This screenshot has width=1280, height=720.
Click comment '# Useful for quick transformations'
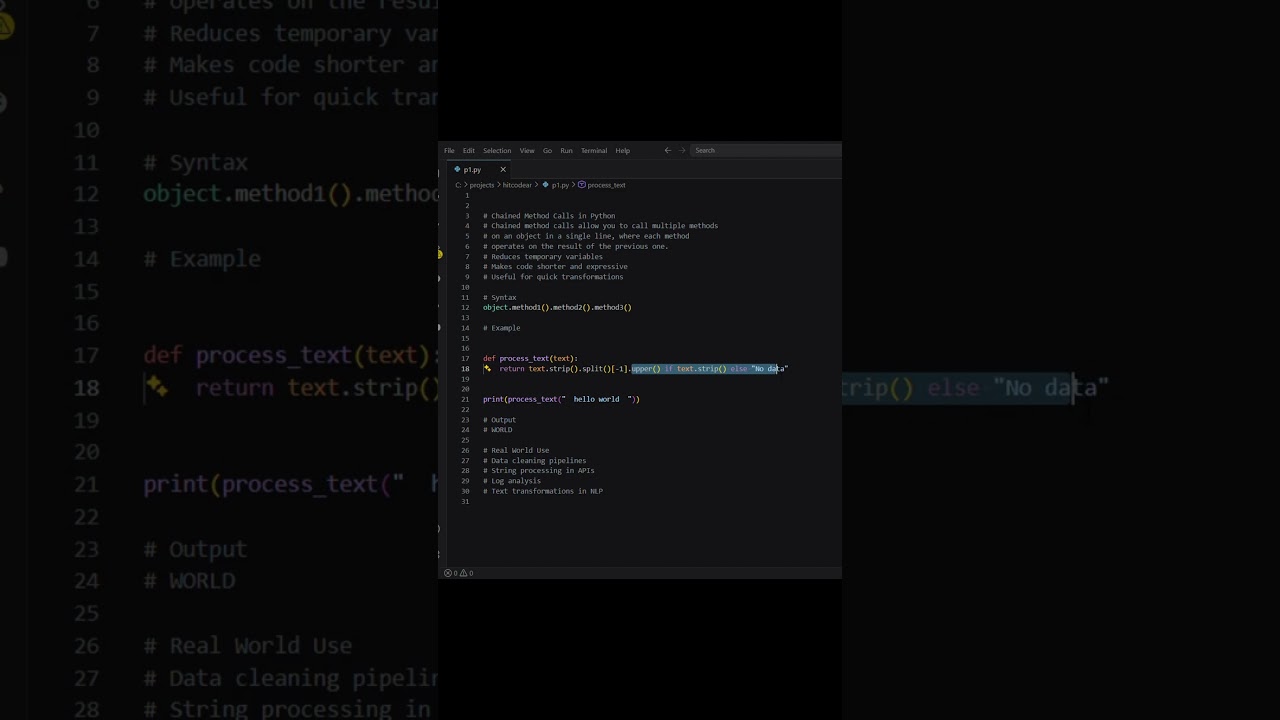click(x=553, y=277)
